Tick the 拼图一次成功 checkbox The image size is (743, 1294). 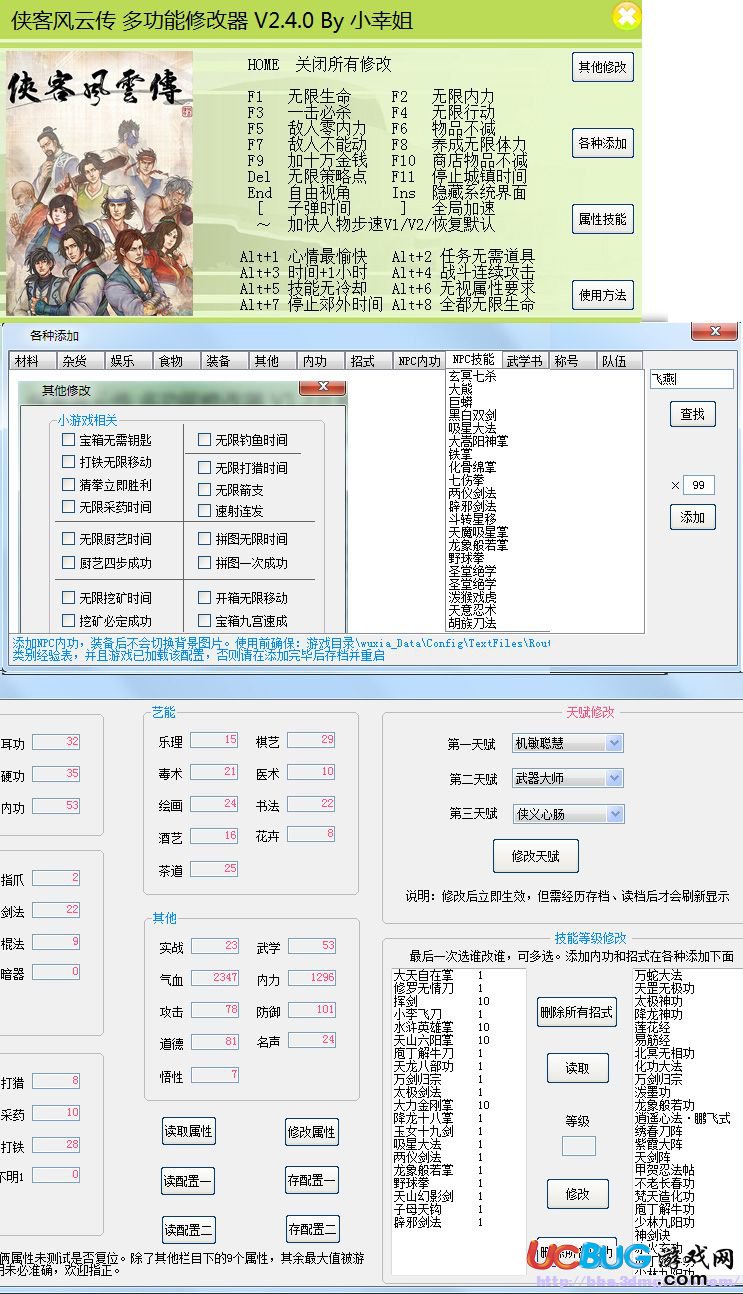pos(243,563)
